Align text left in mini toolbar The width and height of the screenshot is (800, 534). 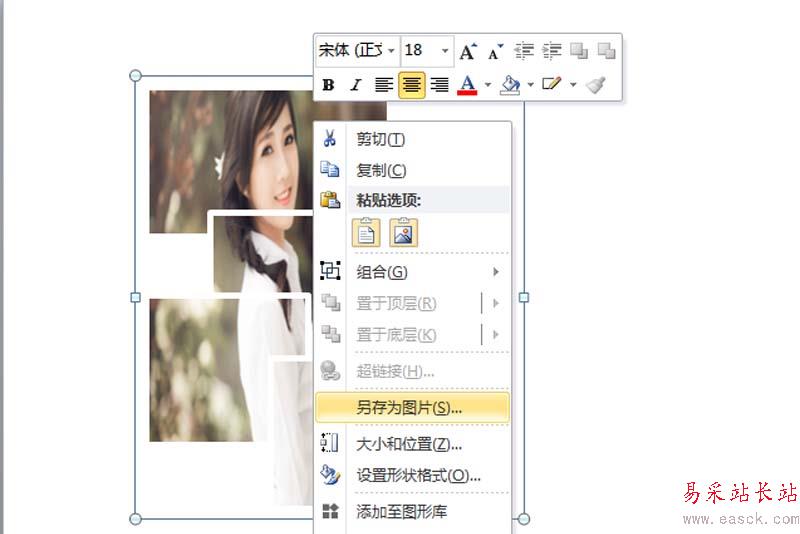384,85
